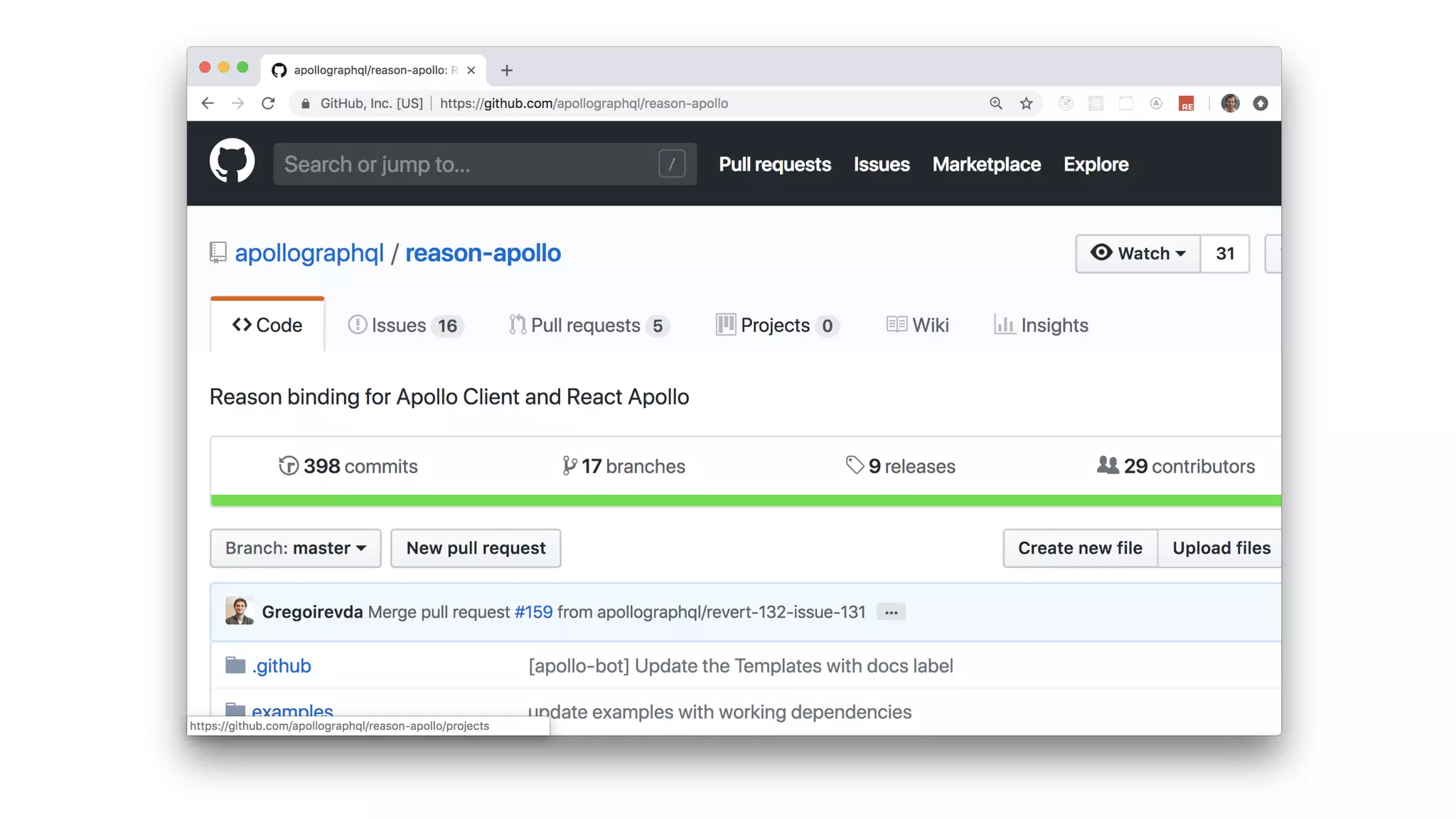Click the New pull request button

click(476, 548)
